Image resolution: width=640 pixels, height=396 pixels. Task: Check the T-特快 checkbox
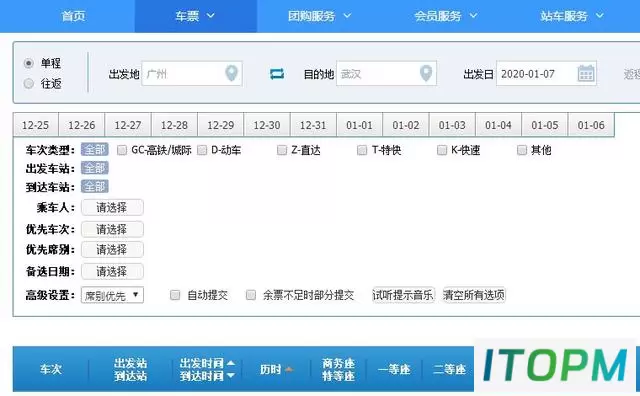[x=362, y=150]
